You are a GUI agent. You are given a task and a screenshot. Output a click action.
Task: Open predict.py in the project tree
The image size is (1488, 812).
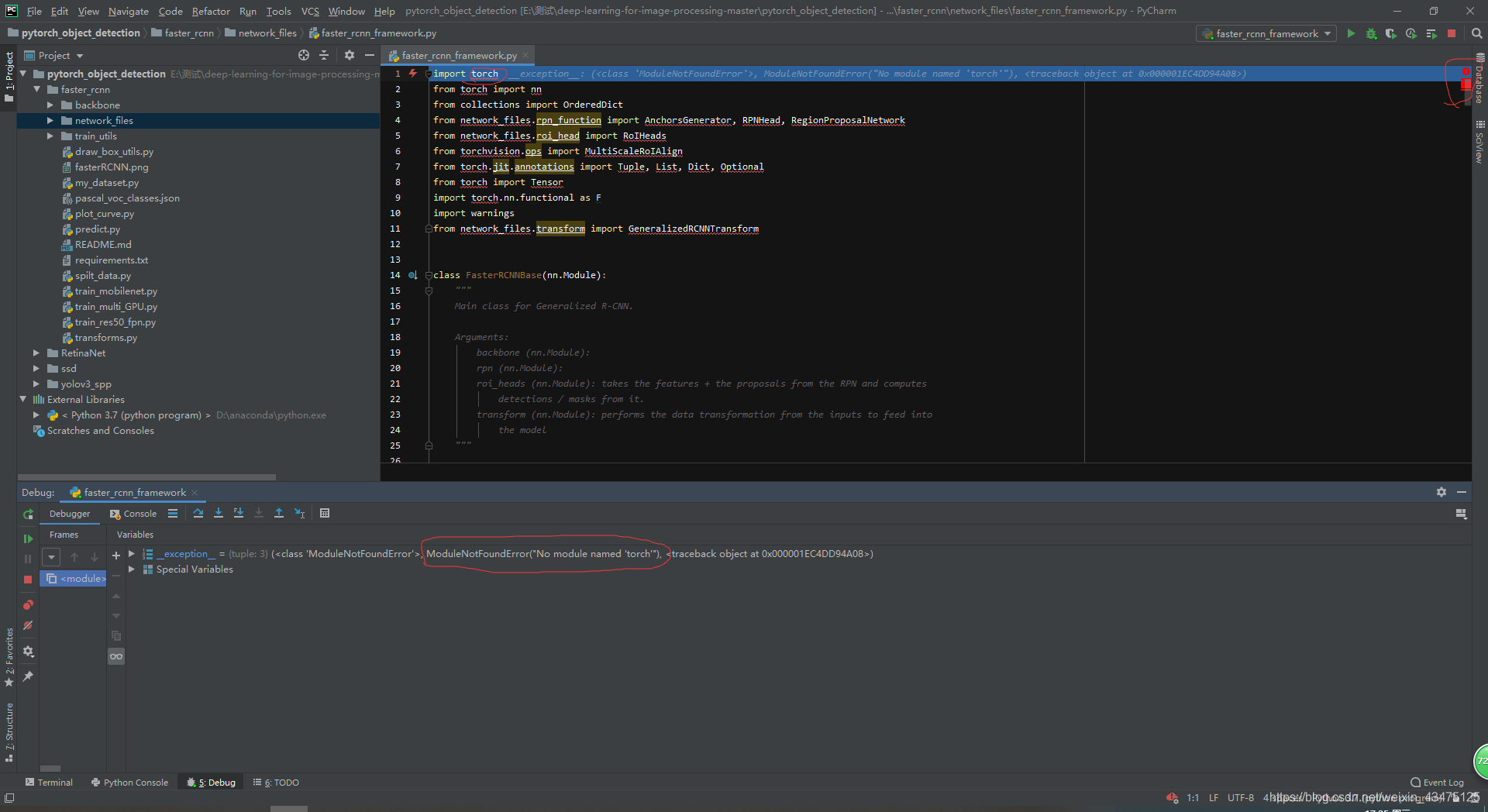coord(97,229)
